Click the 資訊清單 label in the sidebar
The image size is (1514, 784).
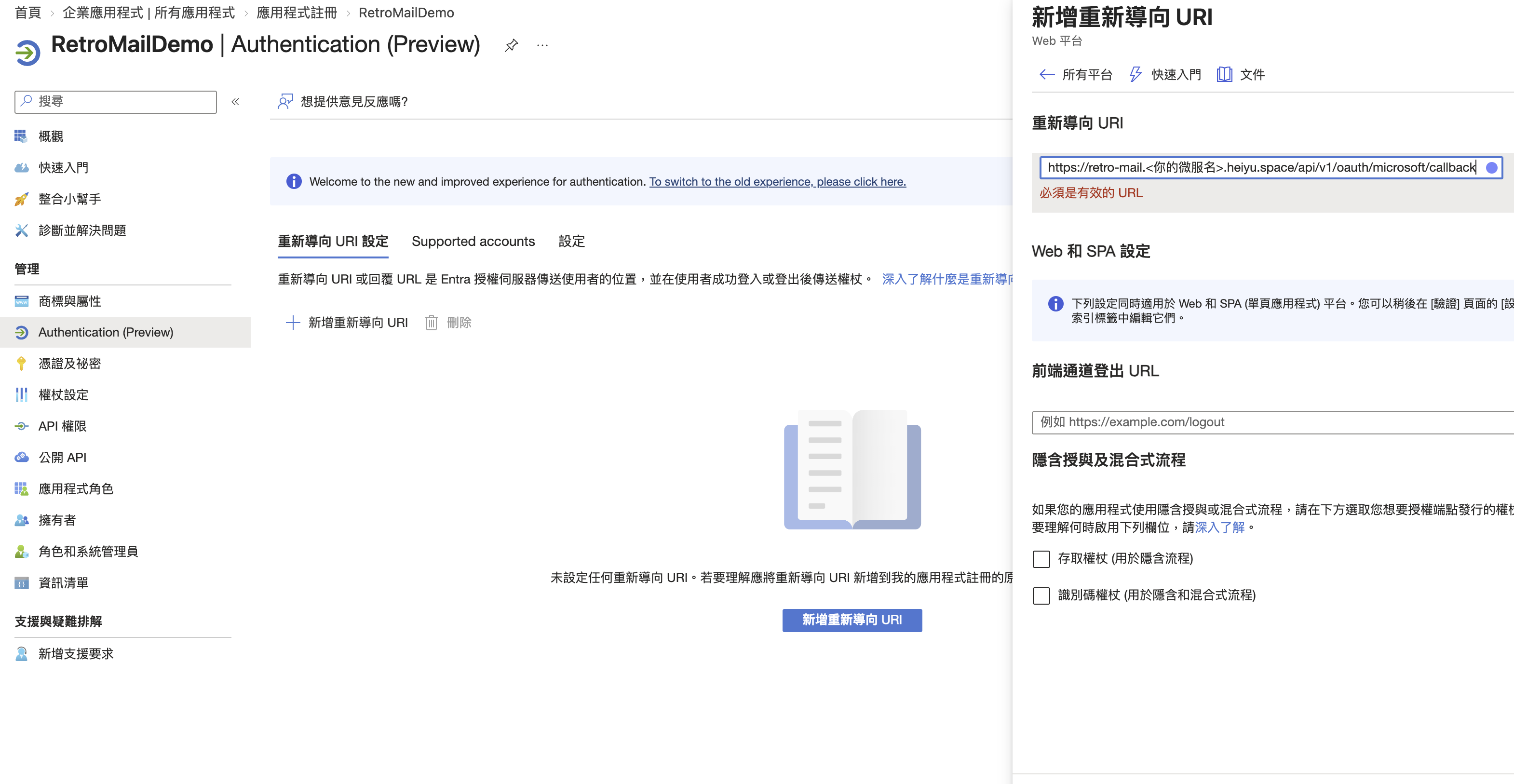coord(64,583)
